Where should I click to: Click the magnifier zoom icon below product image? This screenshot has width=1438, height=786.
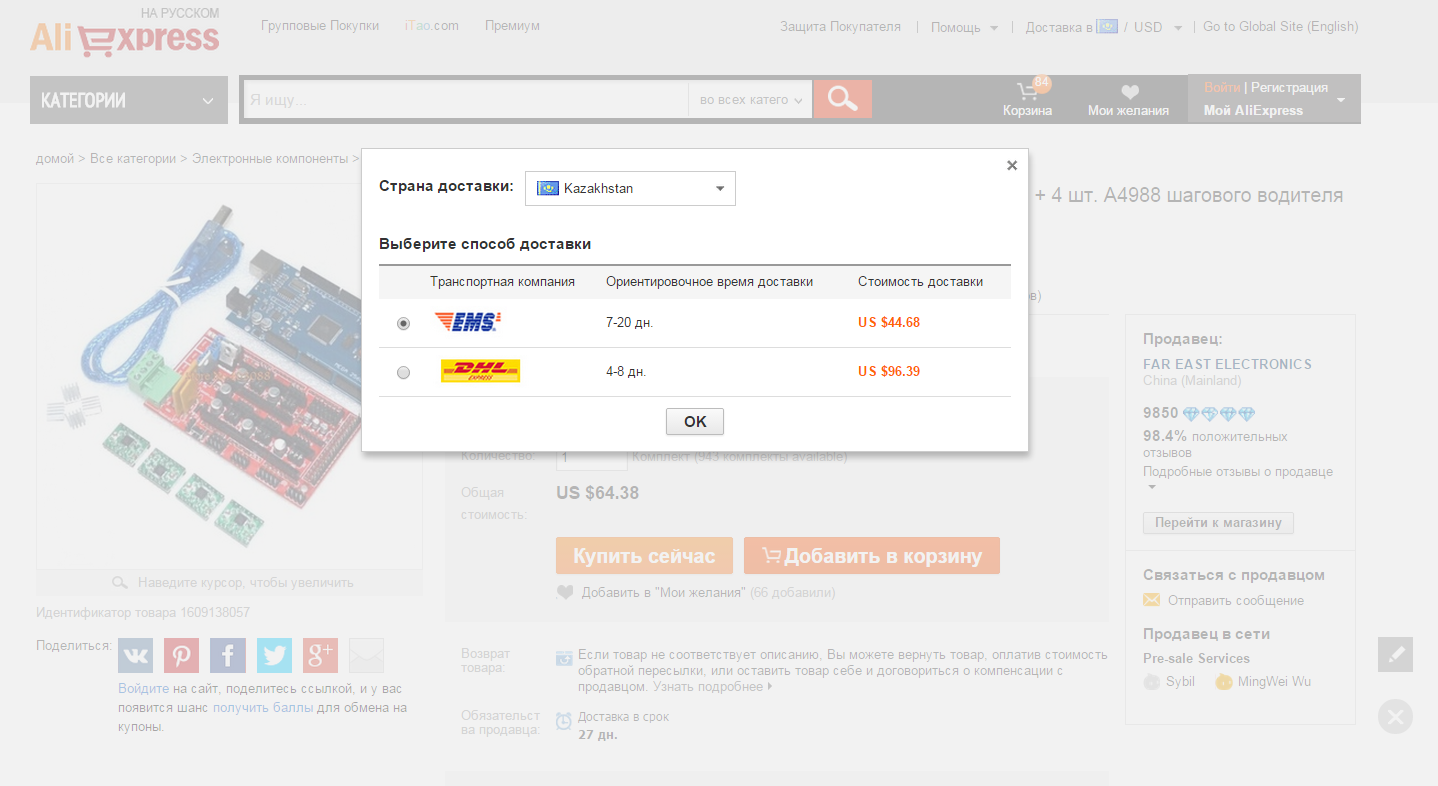pyautogui.click(x=120, y=582)
